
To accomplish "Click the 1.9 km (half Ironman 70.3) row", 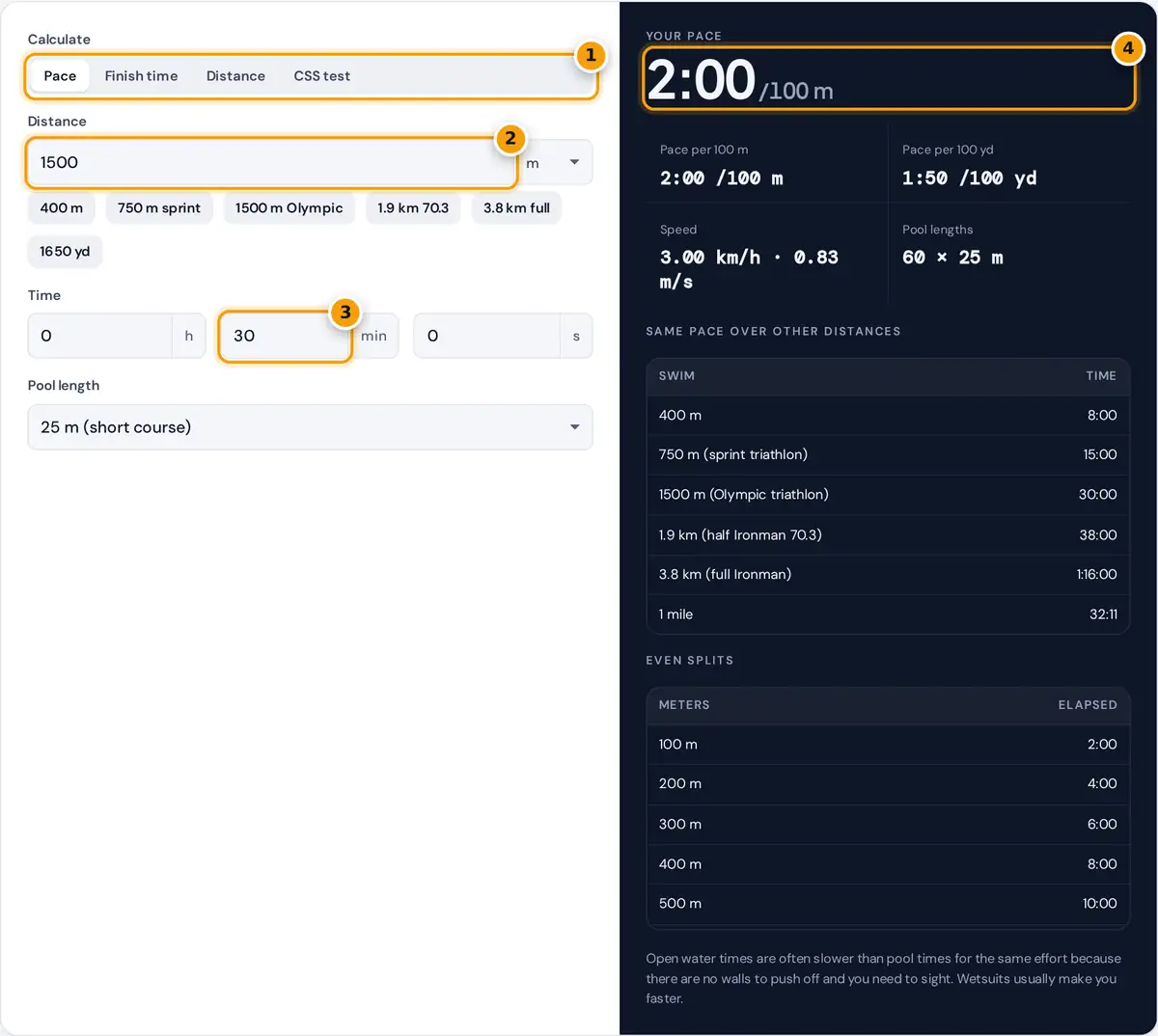I will click(x=888, y=534).
